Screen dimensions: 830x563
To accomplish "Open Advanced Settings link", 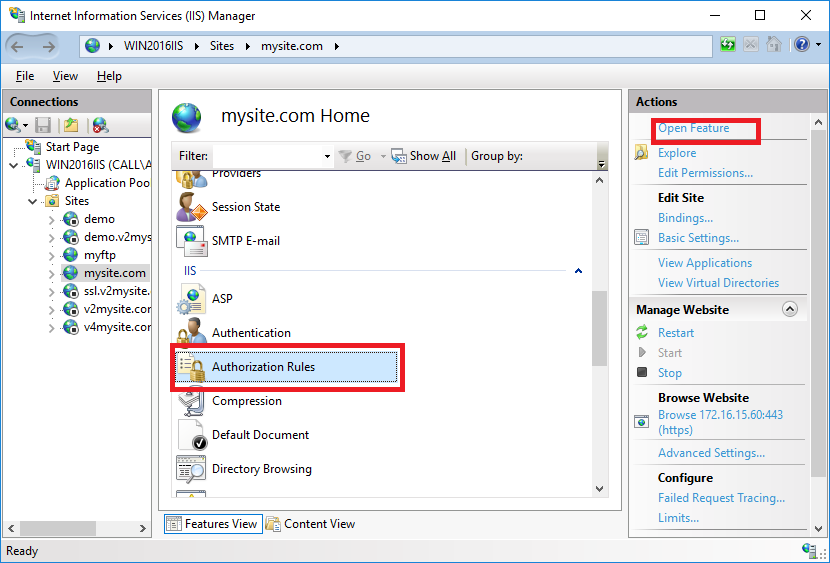I will click(711, 453).
